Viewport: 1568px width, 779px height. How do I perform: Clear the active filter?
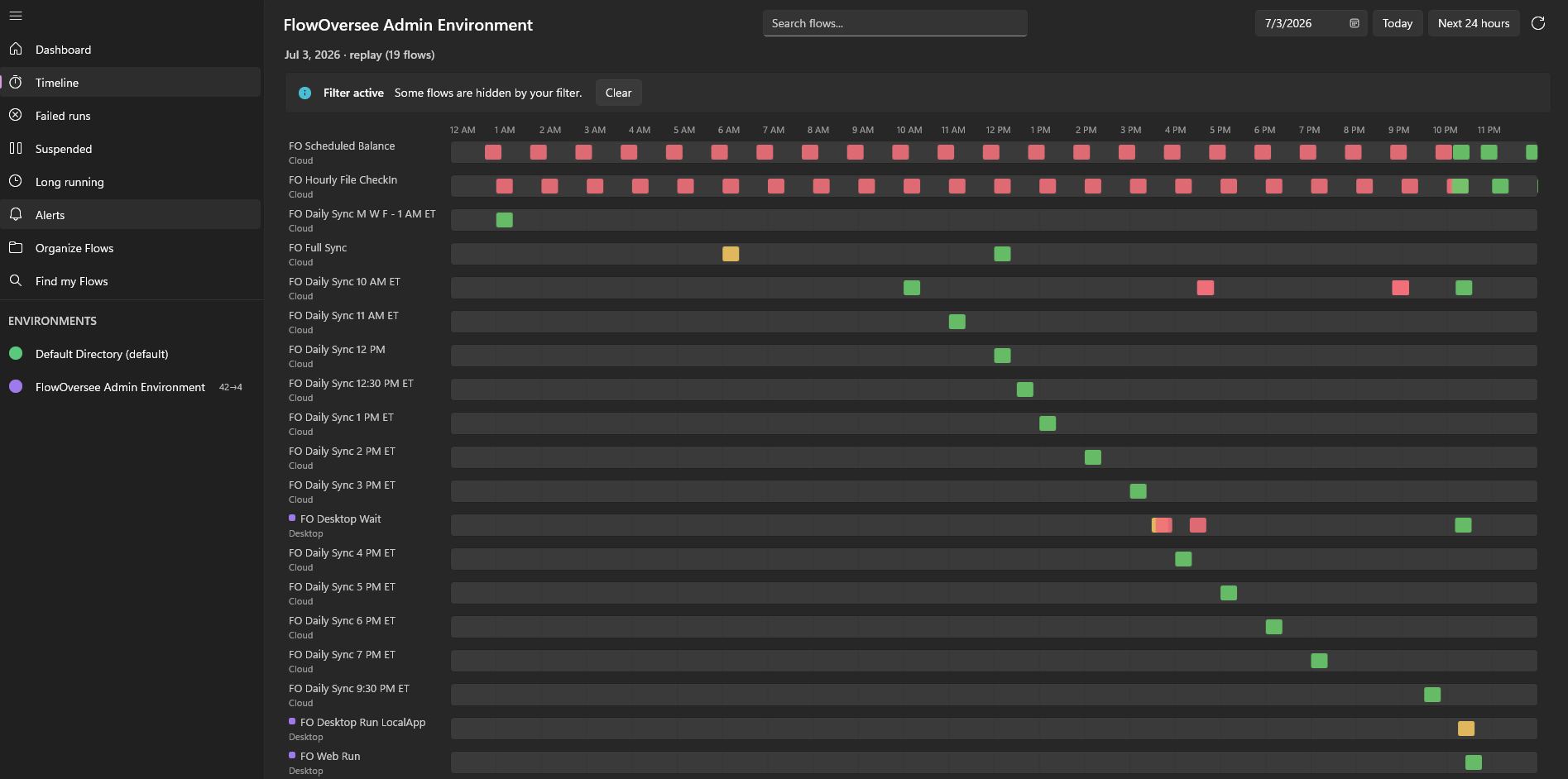coord(618,93)
